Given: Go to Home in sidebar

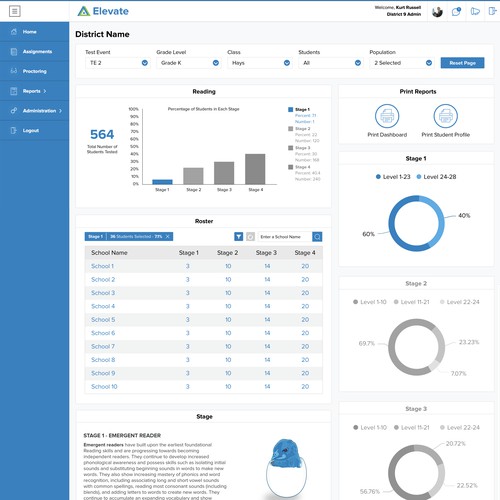Looking at the screenshot, I should click(35, 32).
